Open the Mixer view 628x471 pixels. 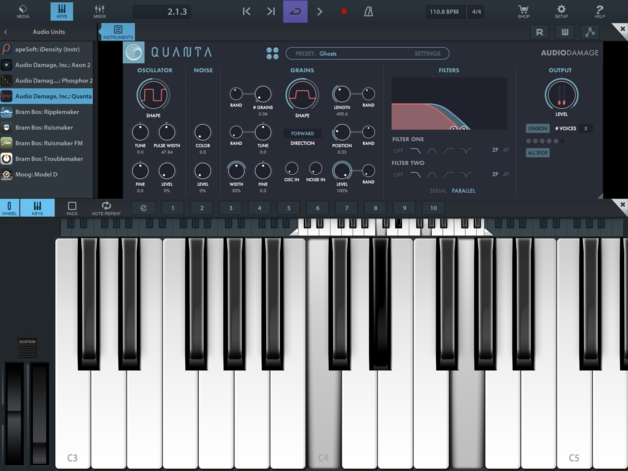tap(99, 11)
